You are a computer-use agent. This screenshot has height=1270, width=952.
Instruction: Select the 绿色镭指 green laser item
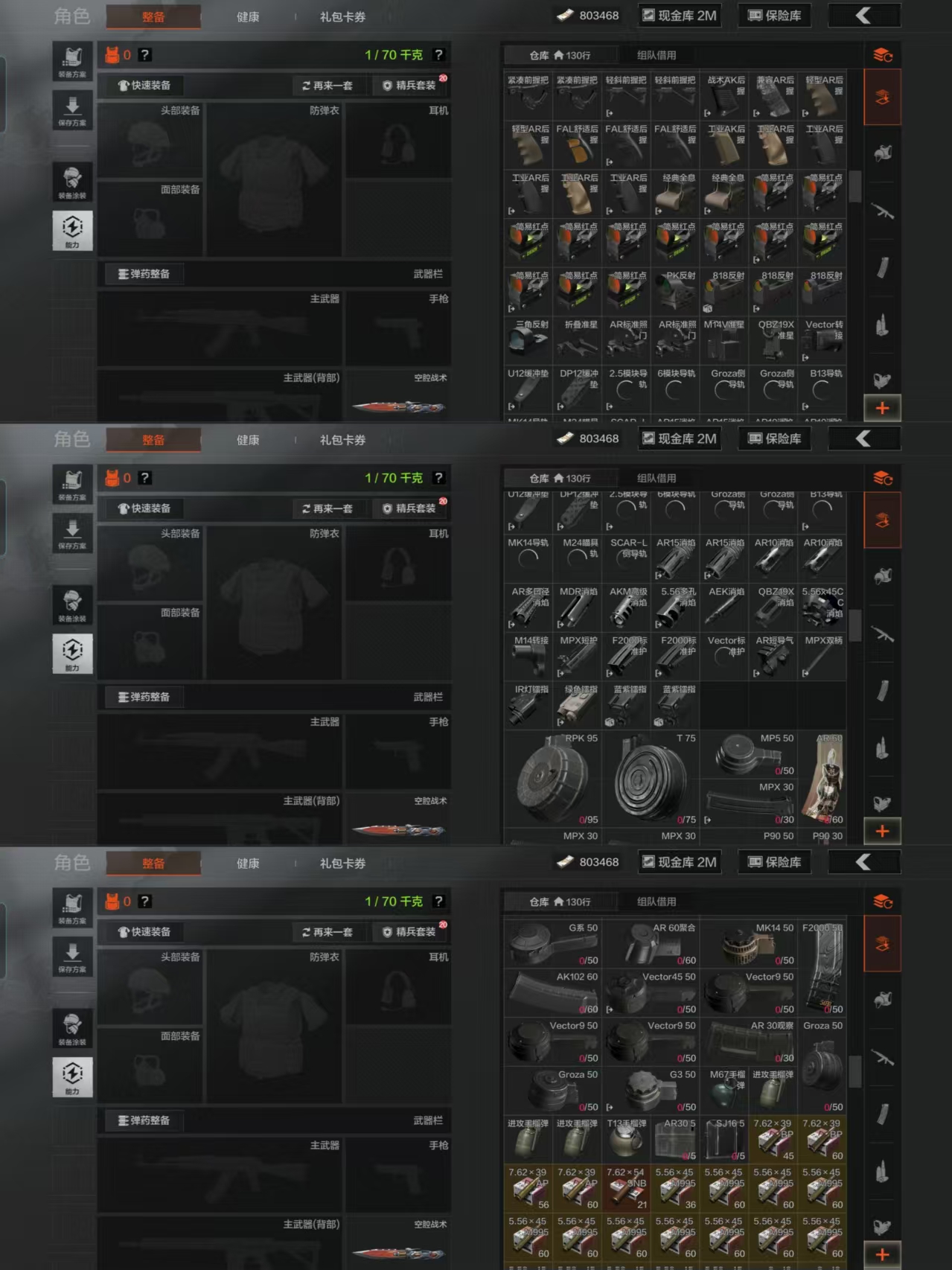point(578,706)
